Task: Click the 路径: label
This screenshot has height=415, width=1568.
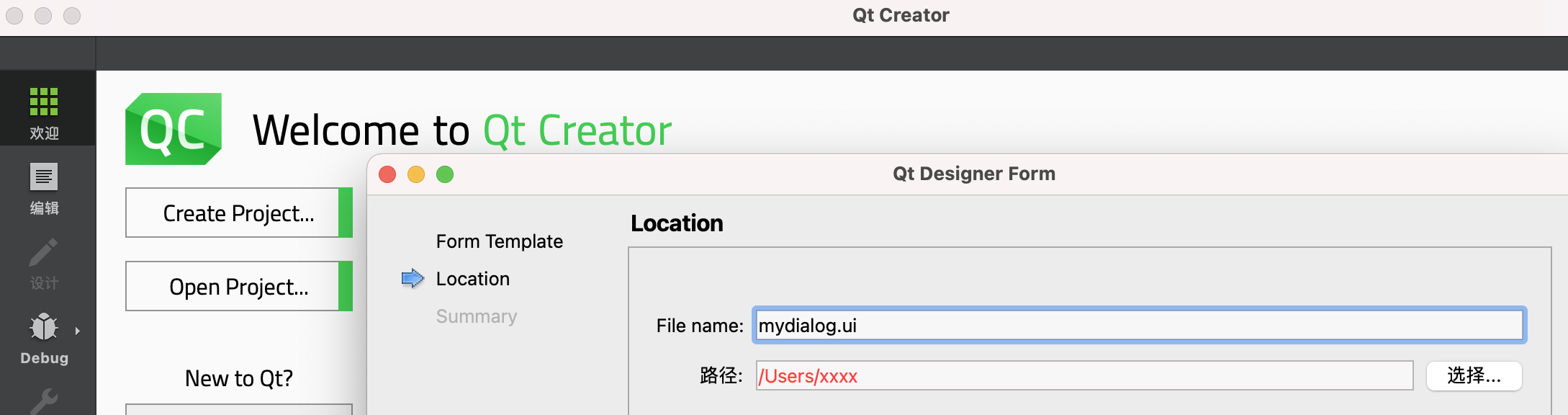Action: pyautogui.click(x=721, y=375)
